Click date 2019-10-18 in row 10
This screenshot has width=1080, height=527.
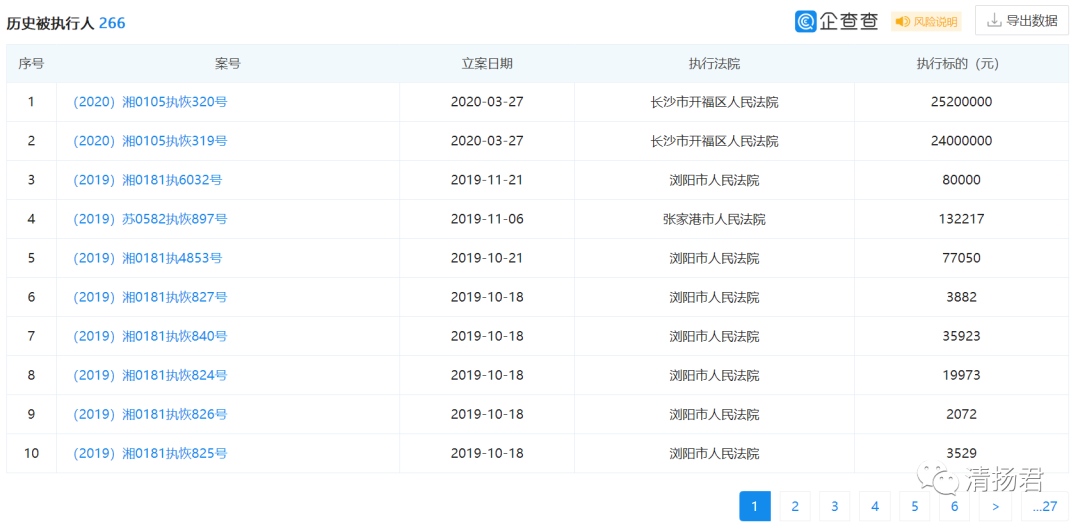[x=487, y=453]
